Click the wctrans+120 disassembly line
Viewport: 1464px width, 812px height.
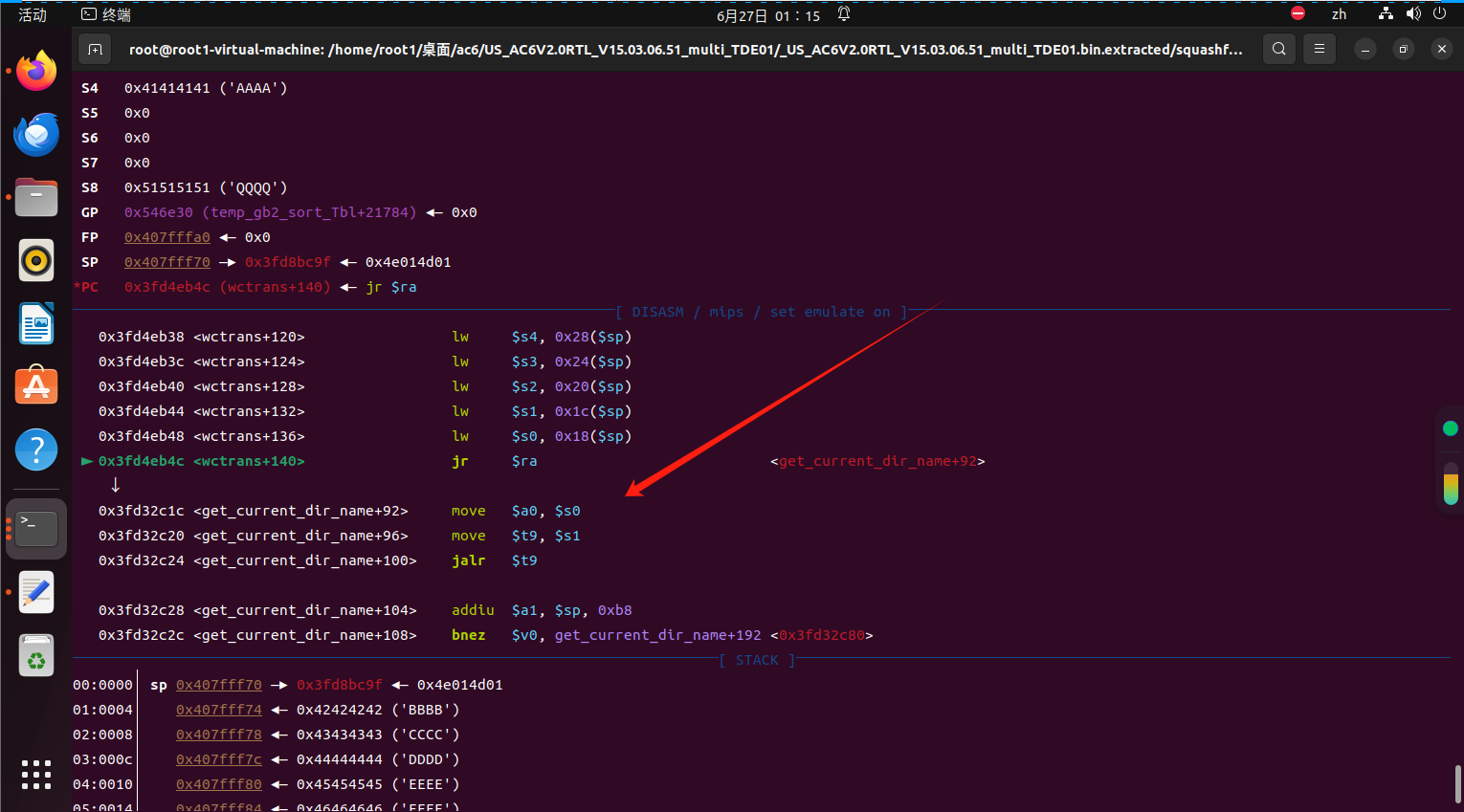pos(366,337)
